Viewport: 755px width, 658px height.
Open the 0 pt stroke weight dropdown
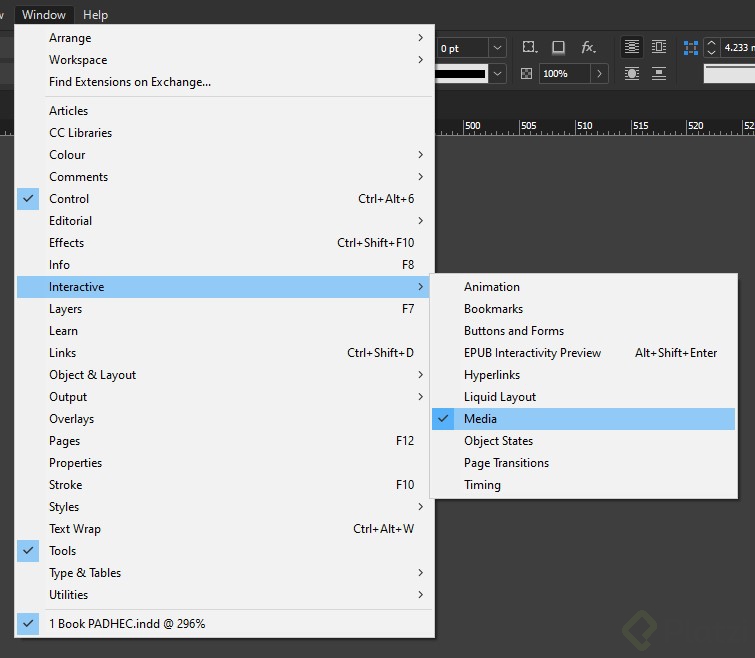[497, 48]
